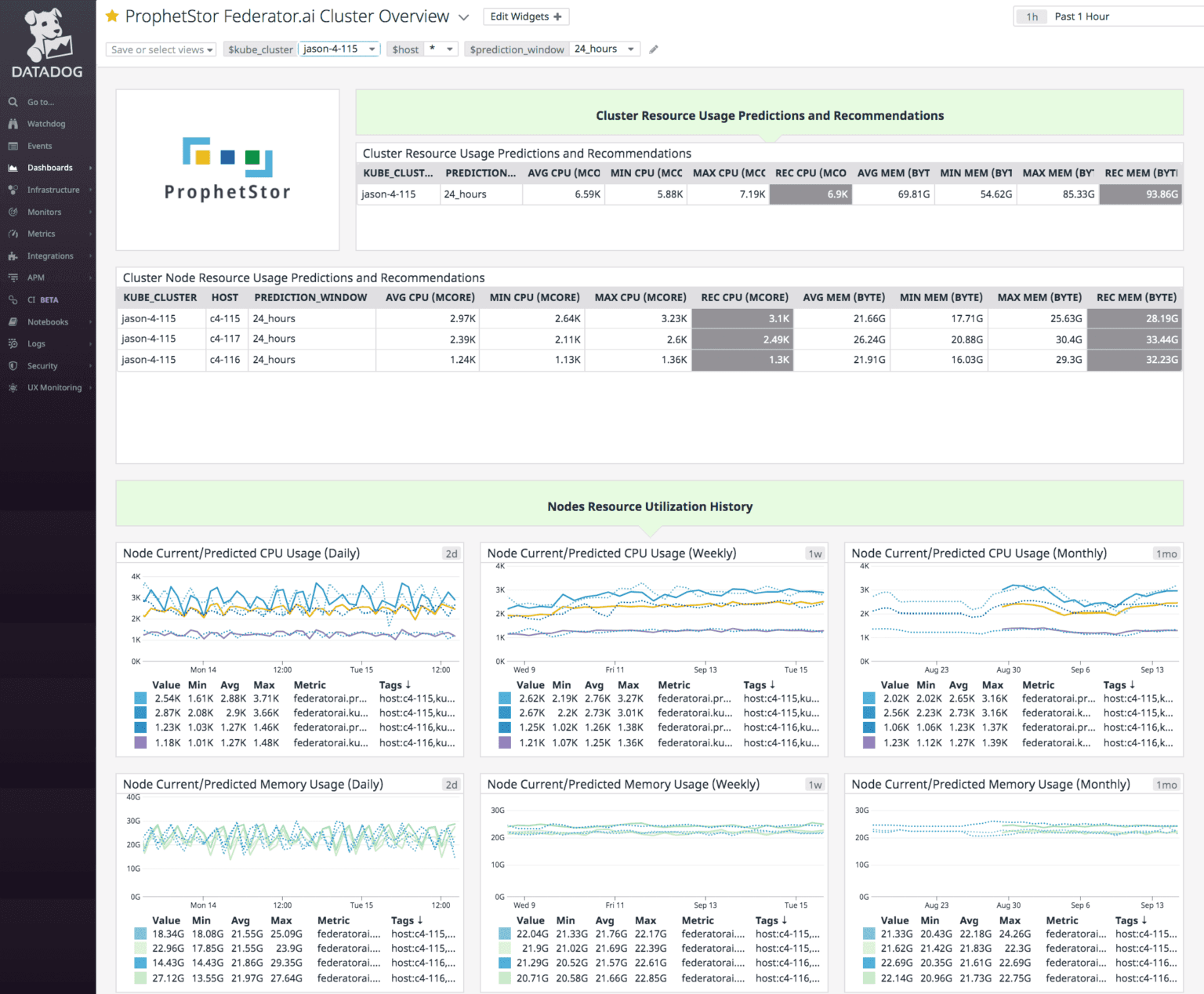Click the Security shield icon in sidebar

pyautogui.click(x=13, y=366)
